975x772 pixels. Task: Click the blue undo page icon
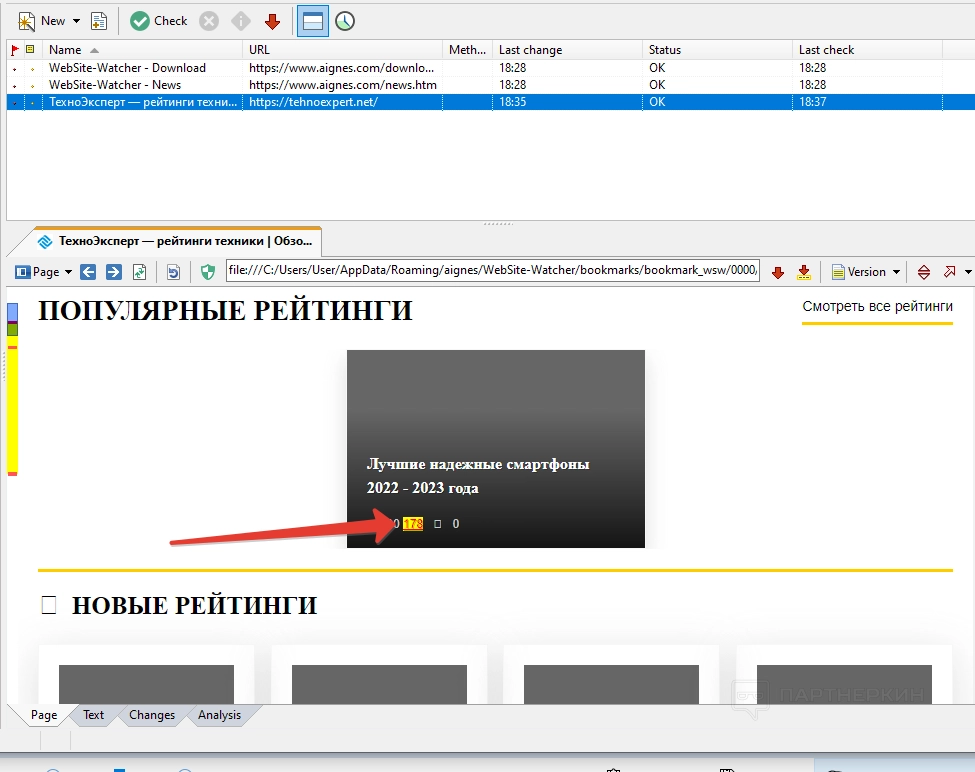click(x=173, y=272)
